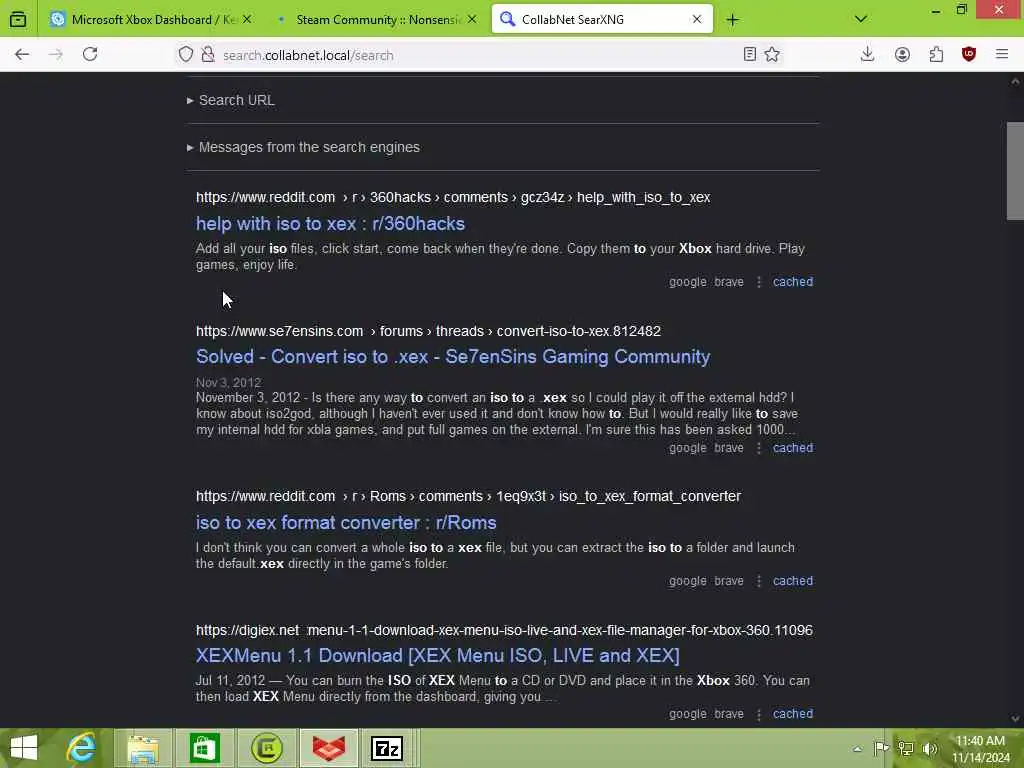Open more options dots for XEXMenu result
Image resolution: width=1024 pixels, height=768 pixels.
(759, 714)
